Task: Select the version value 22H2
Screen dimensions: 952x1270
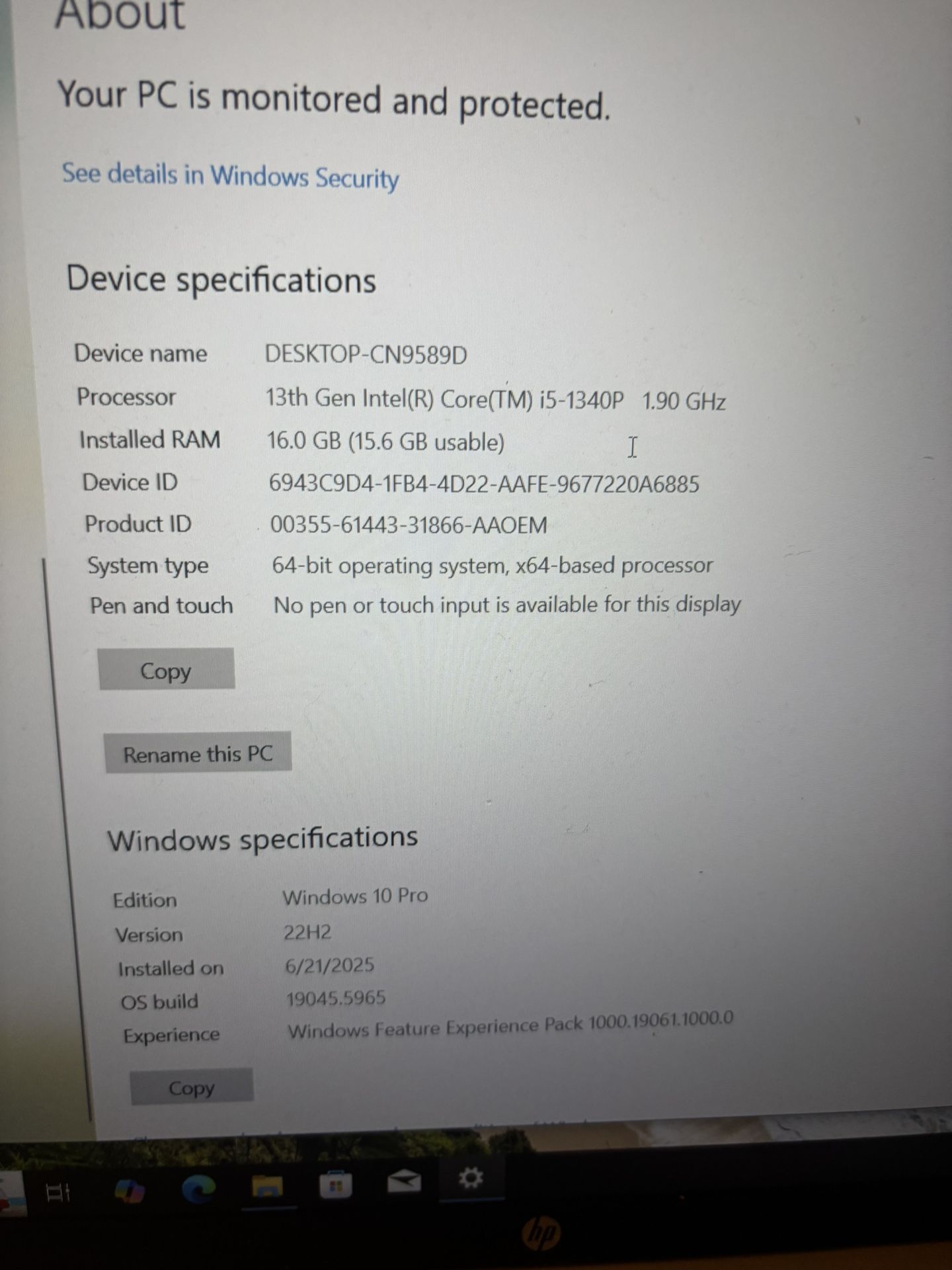Action: (307, 932)
